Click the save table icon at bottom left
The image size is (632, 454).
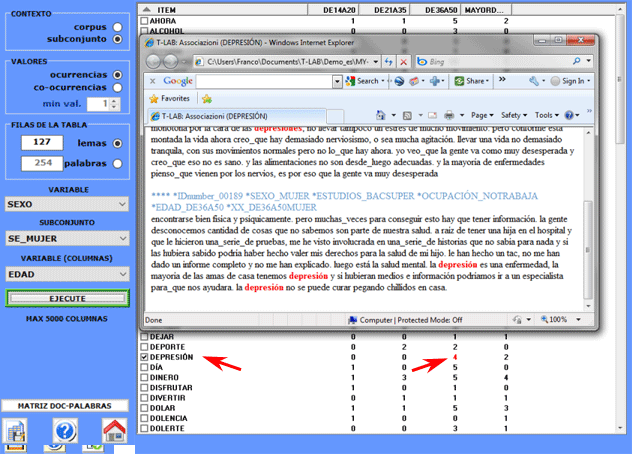[x=15, y=431]
